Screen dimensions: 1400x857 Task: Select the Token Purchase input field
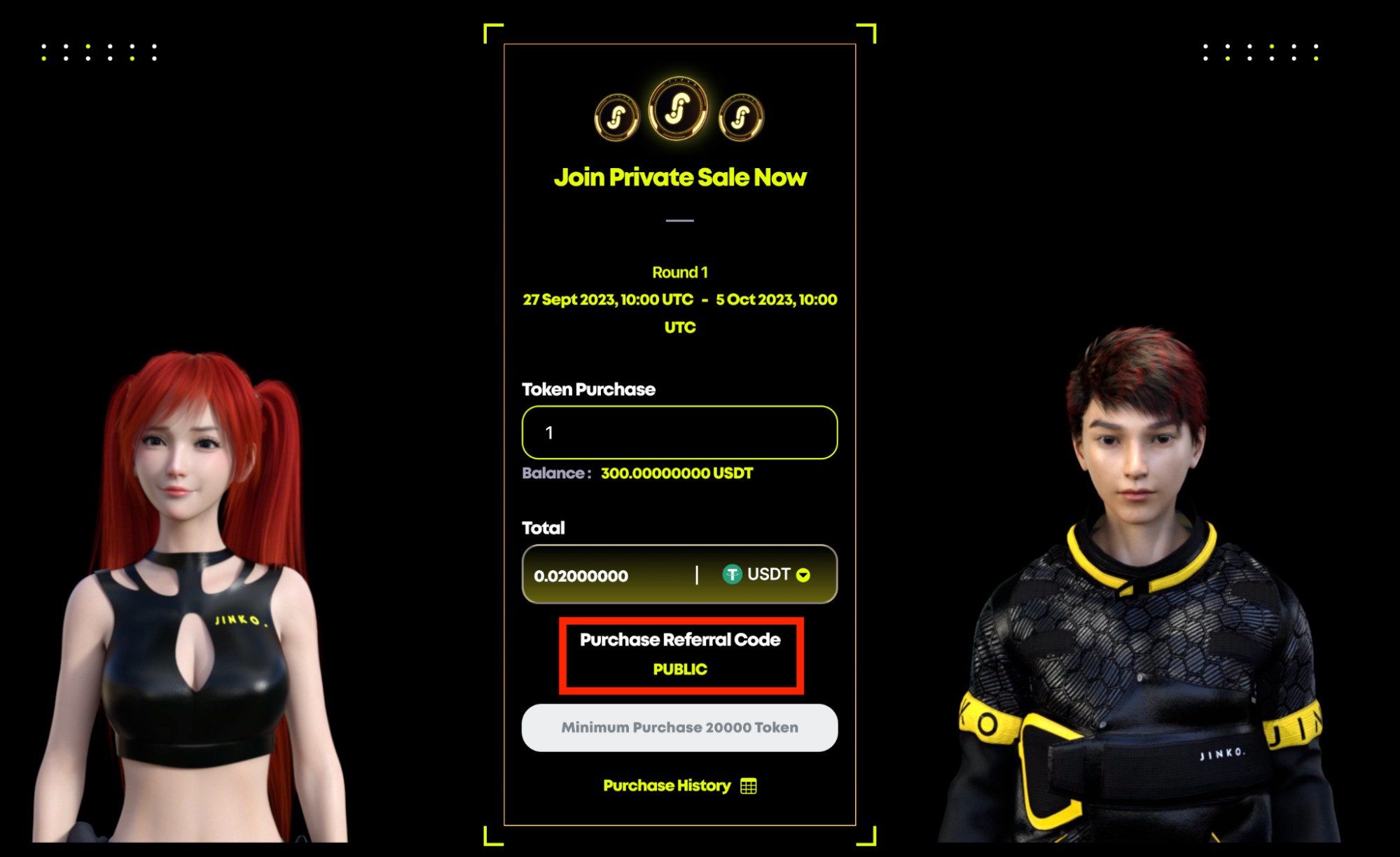[x=679, y=432]
